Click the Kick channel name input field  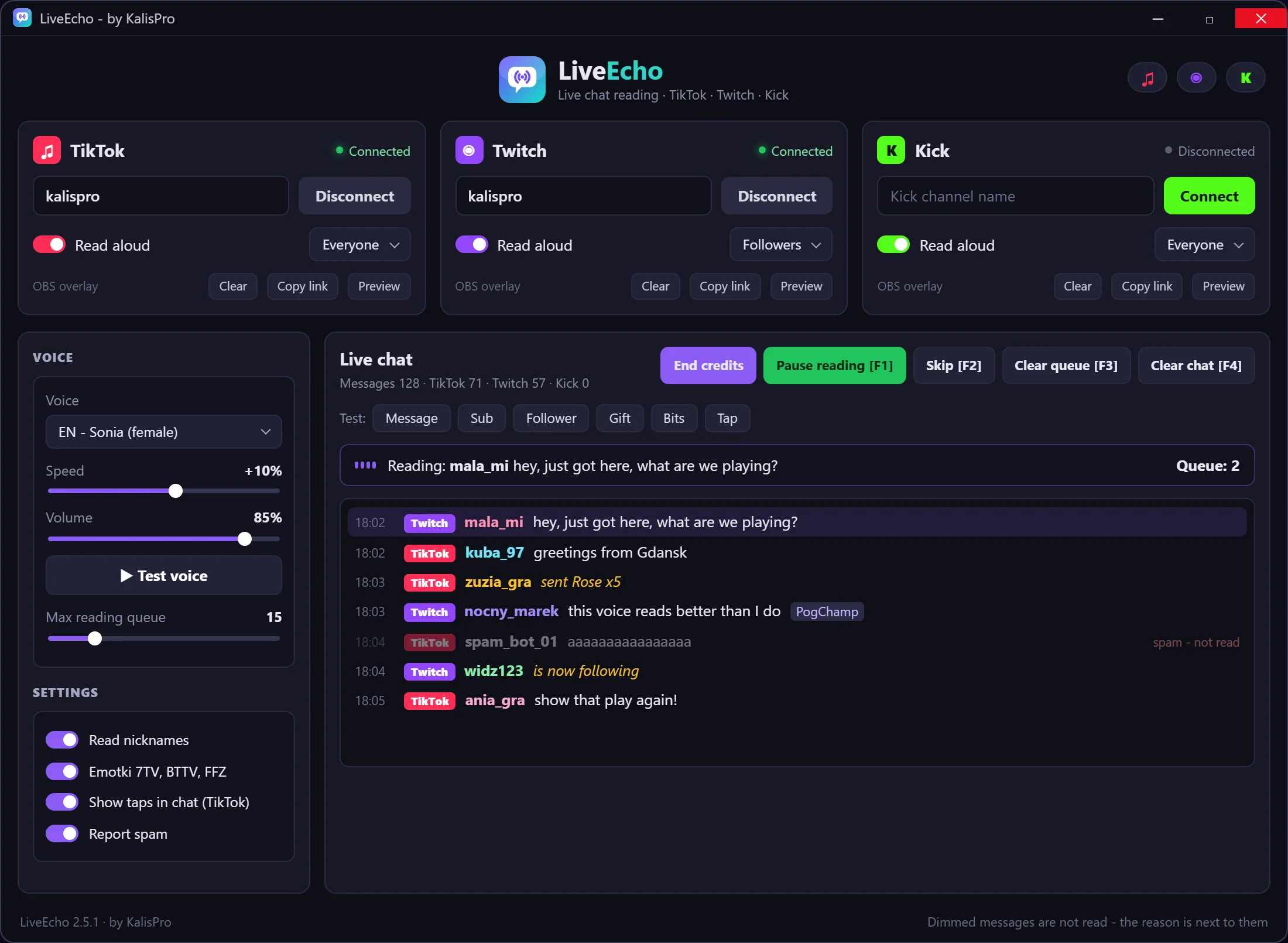(1015, 196)
